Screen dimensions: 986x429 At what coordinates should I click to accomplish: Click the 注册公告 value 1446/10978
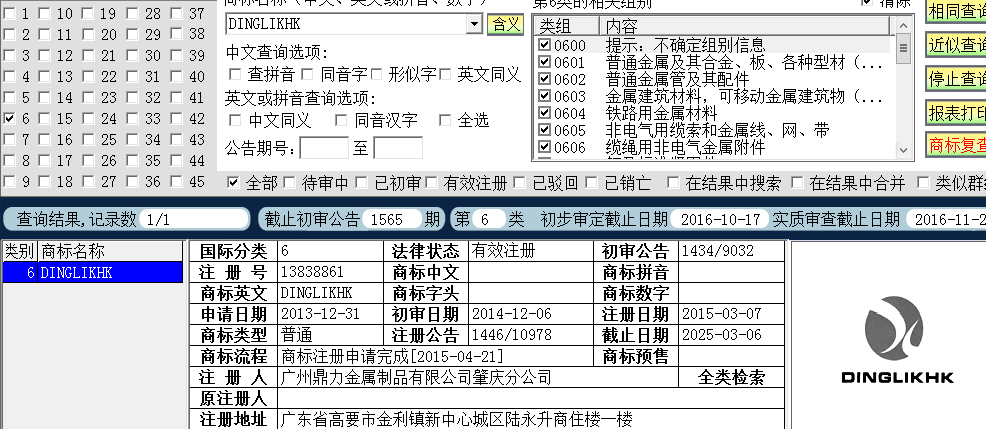click(x=511, y=335)
